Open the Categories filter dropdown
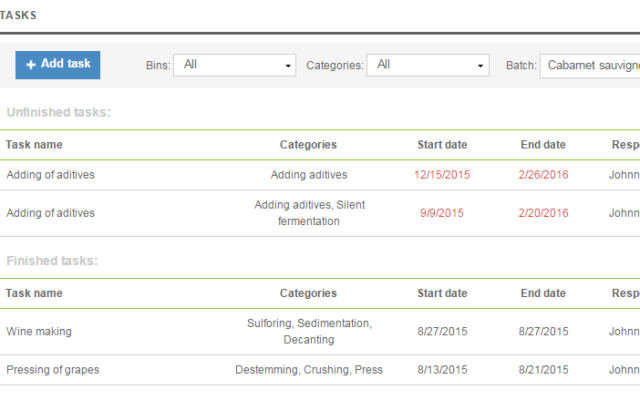Image resolution: width=640 pixels, height=400 pixels. (x=428, y=65)
